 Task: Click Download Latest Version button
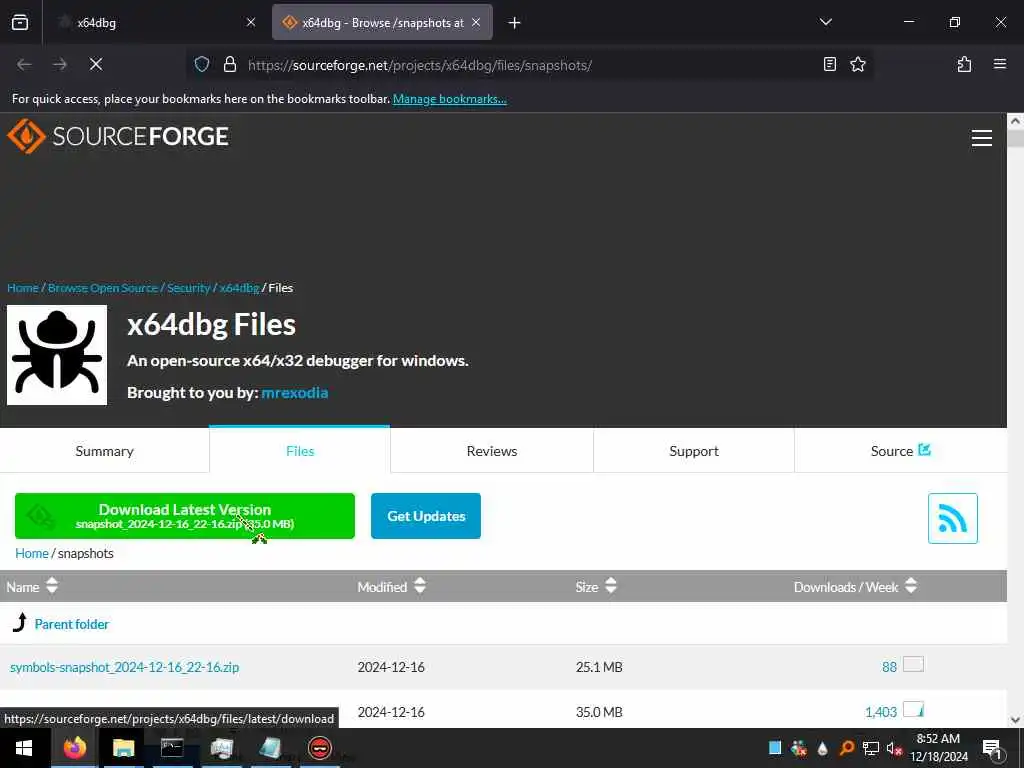[x=185, y=516]
